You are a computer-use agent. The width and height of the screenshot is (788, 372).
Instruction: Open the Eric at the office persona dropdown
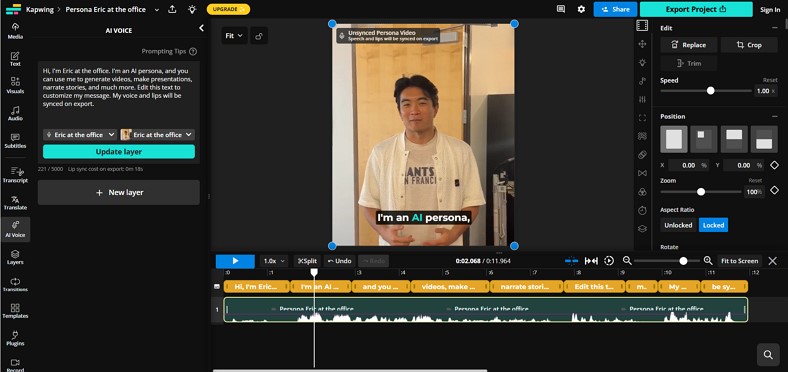tap(157, 135)
